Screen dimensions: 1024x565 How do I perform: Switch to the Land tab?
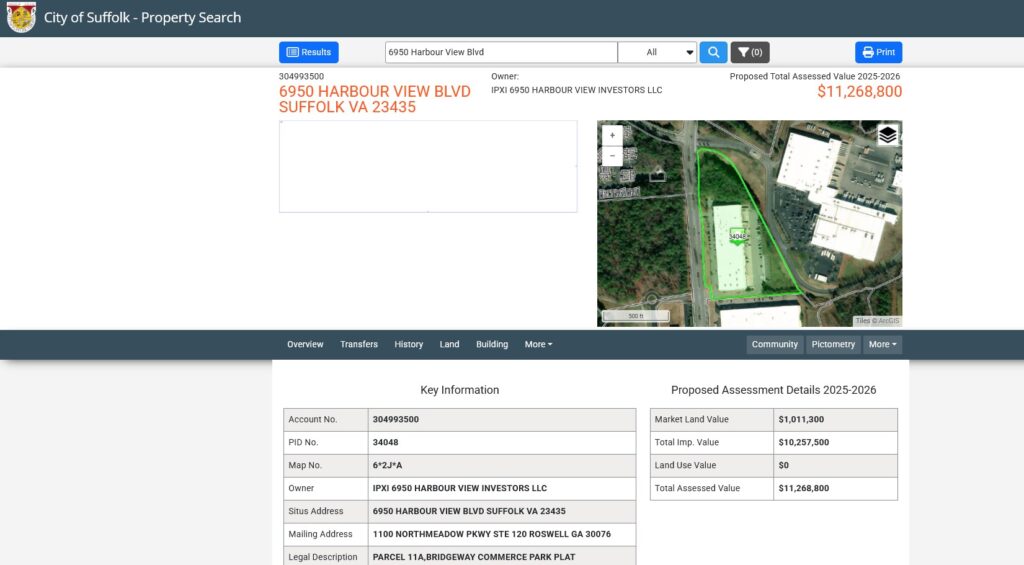(449, 344)
